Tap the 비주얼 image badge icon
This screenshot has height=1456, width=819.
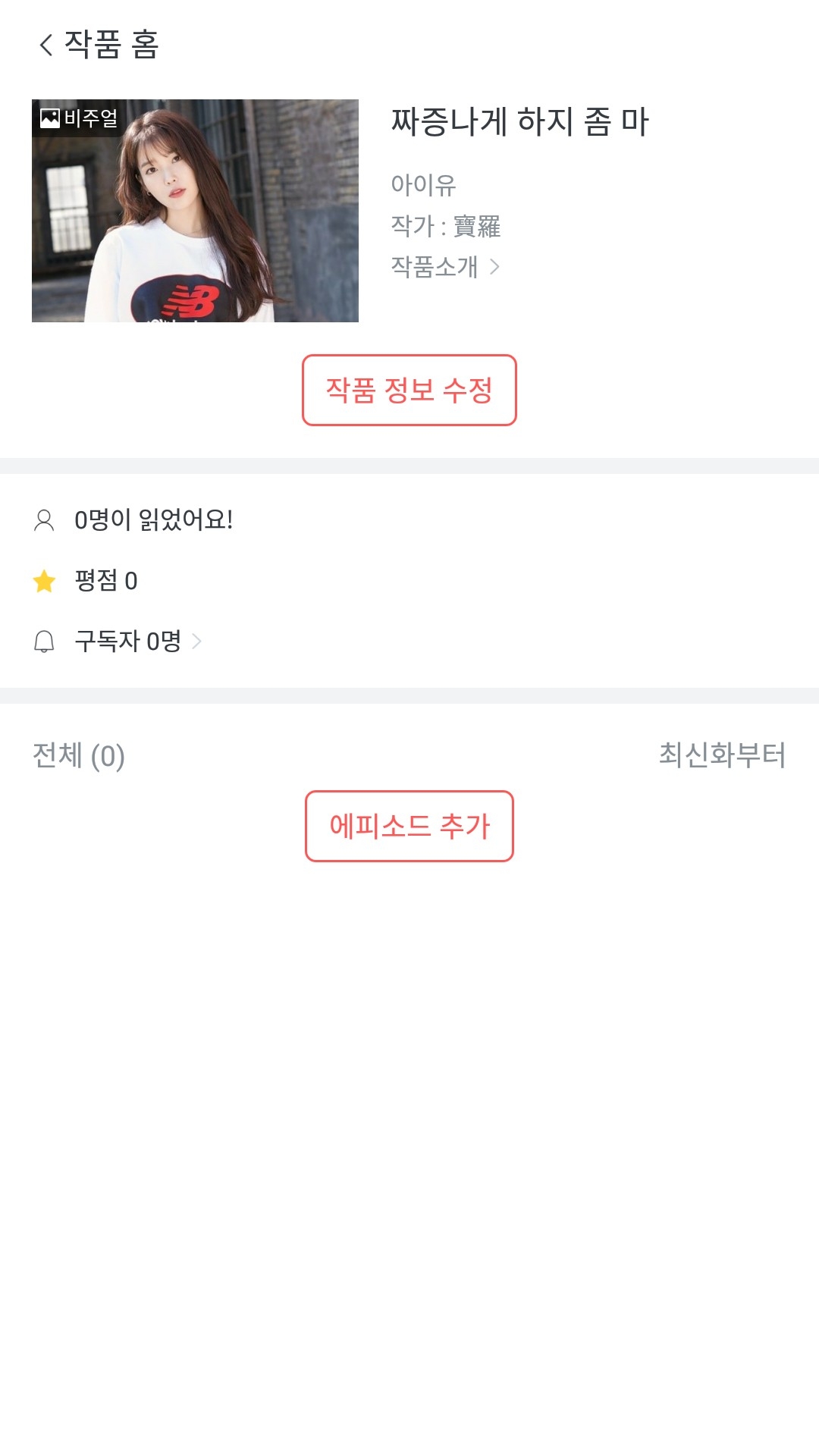[50, 118]
